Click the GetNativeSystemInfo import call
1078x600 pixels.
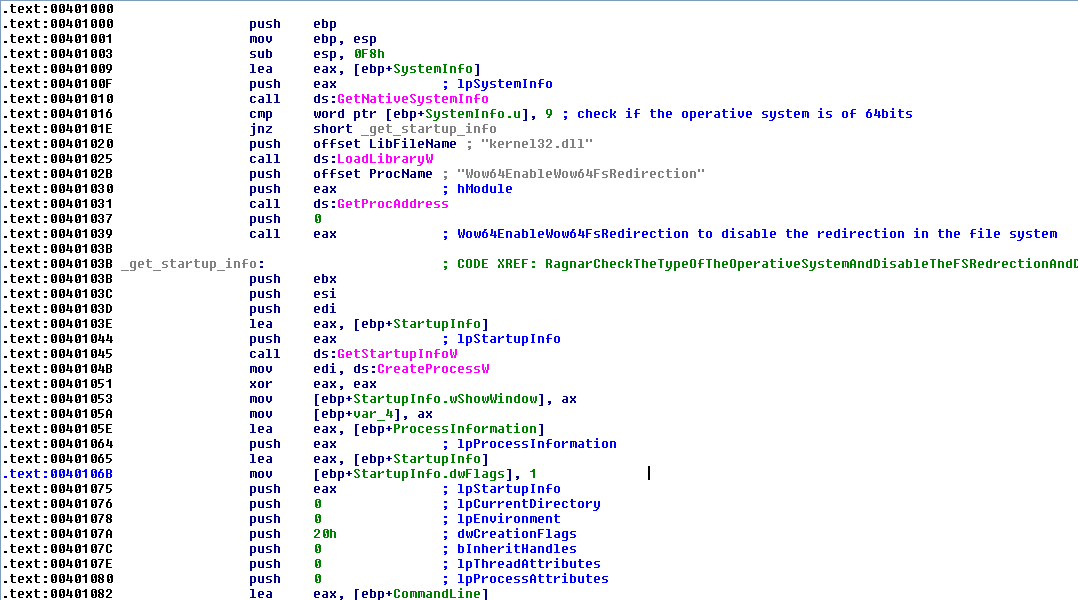click(412, 99)
